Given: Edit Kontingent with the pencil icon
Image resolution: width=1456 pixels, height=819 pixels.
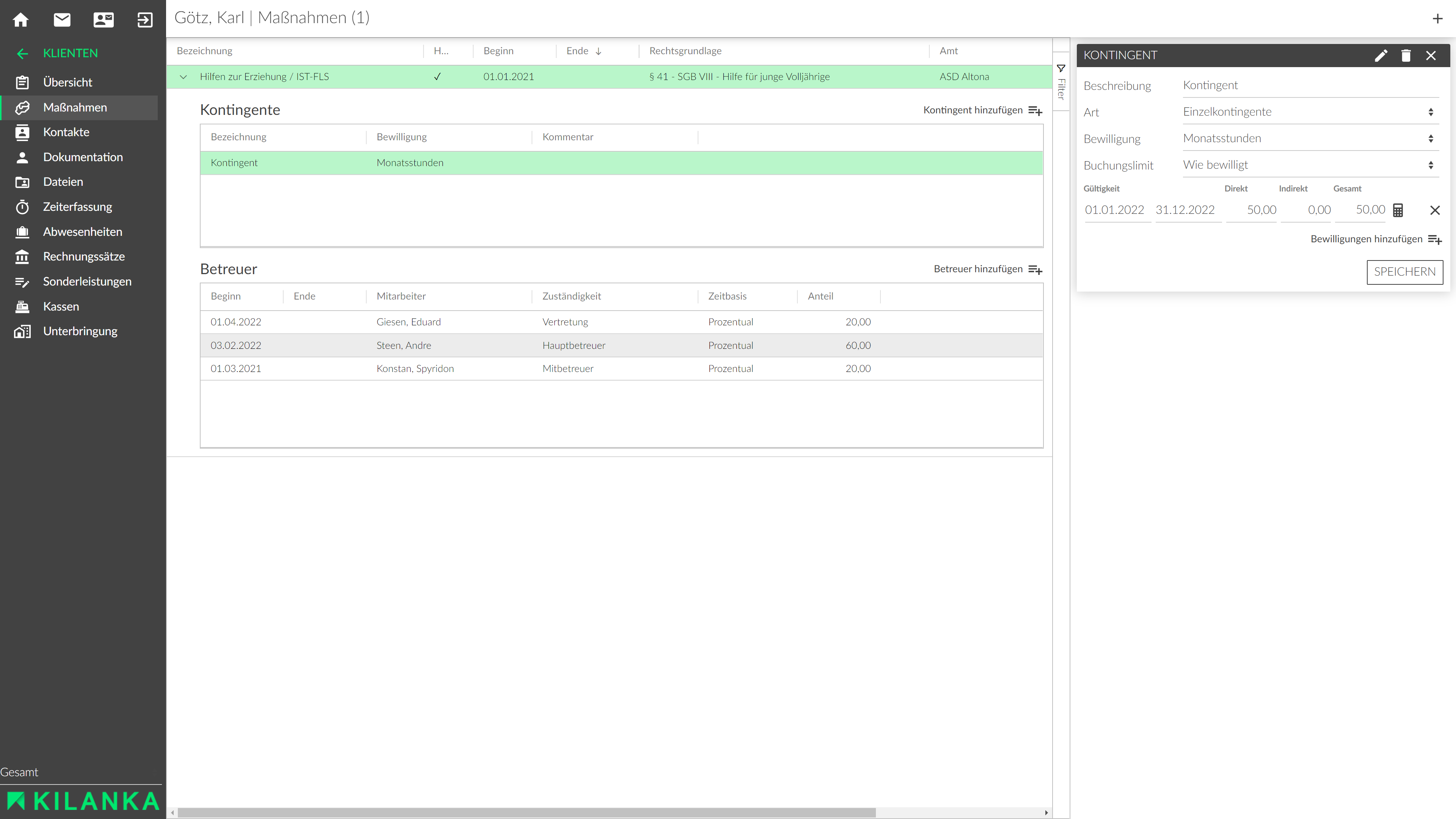Looking at the screenshot, I should click(1381, 55).
